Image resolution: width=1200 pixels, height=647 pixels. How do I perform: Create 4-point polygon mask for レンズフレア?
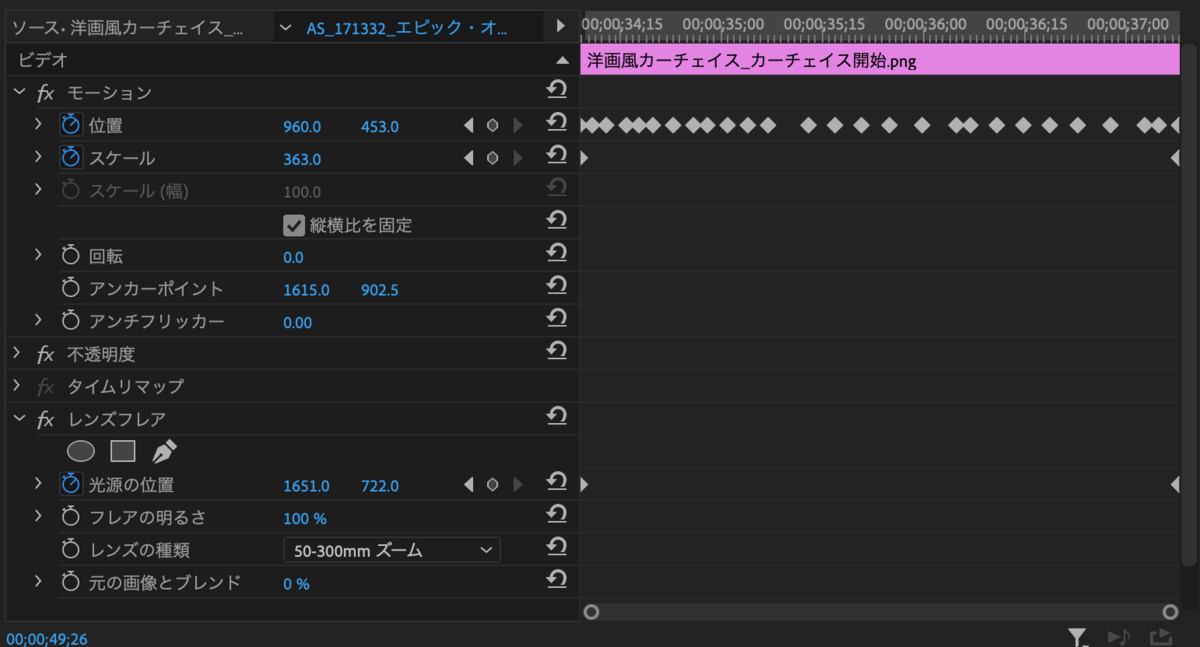click(122, 451)
